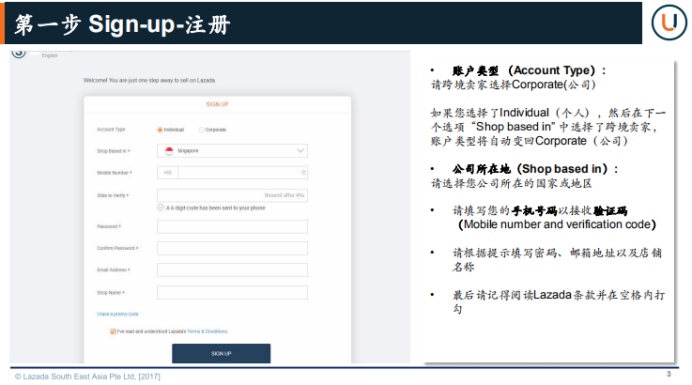Viewport: 692px width, 385px height.
Task: Click the green check icon beside code sent message
Action: click(161, 208)
